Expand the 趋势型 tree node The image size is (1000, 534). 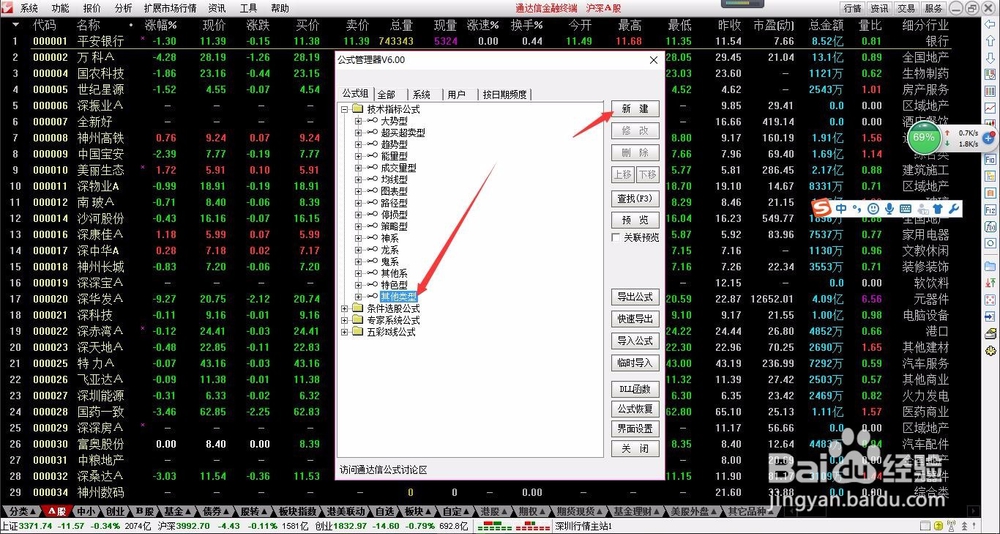point(358,145)
